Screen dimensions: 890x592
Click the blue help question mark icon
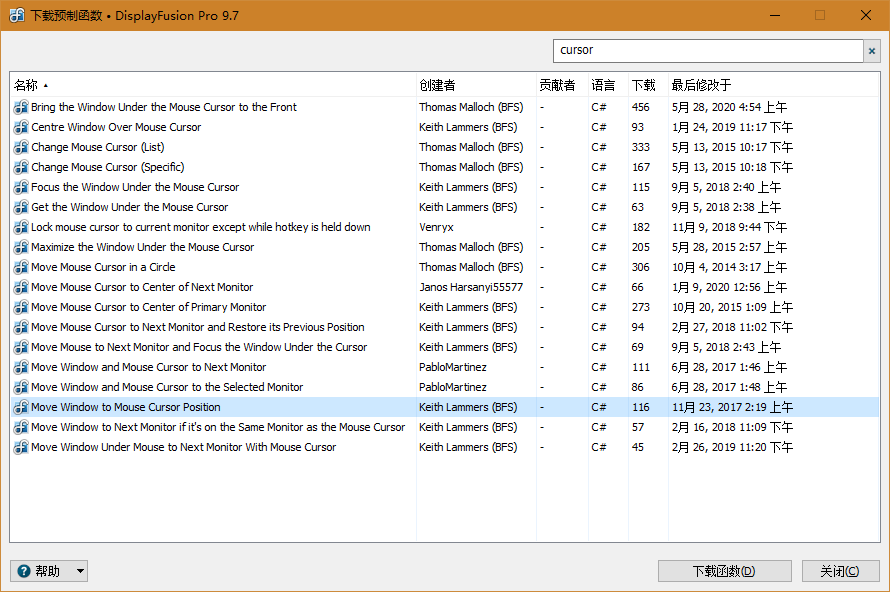(x=24, y=571)
